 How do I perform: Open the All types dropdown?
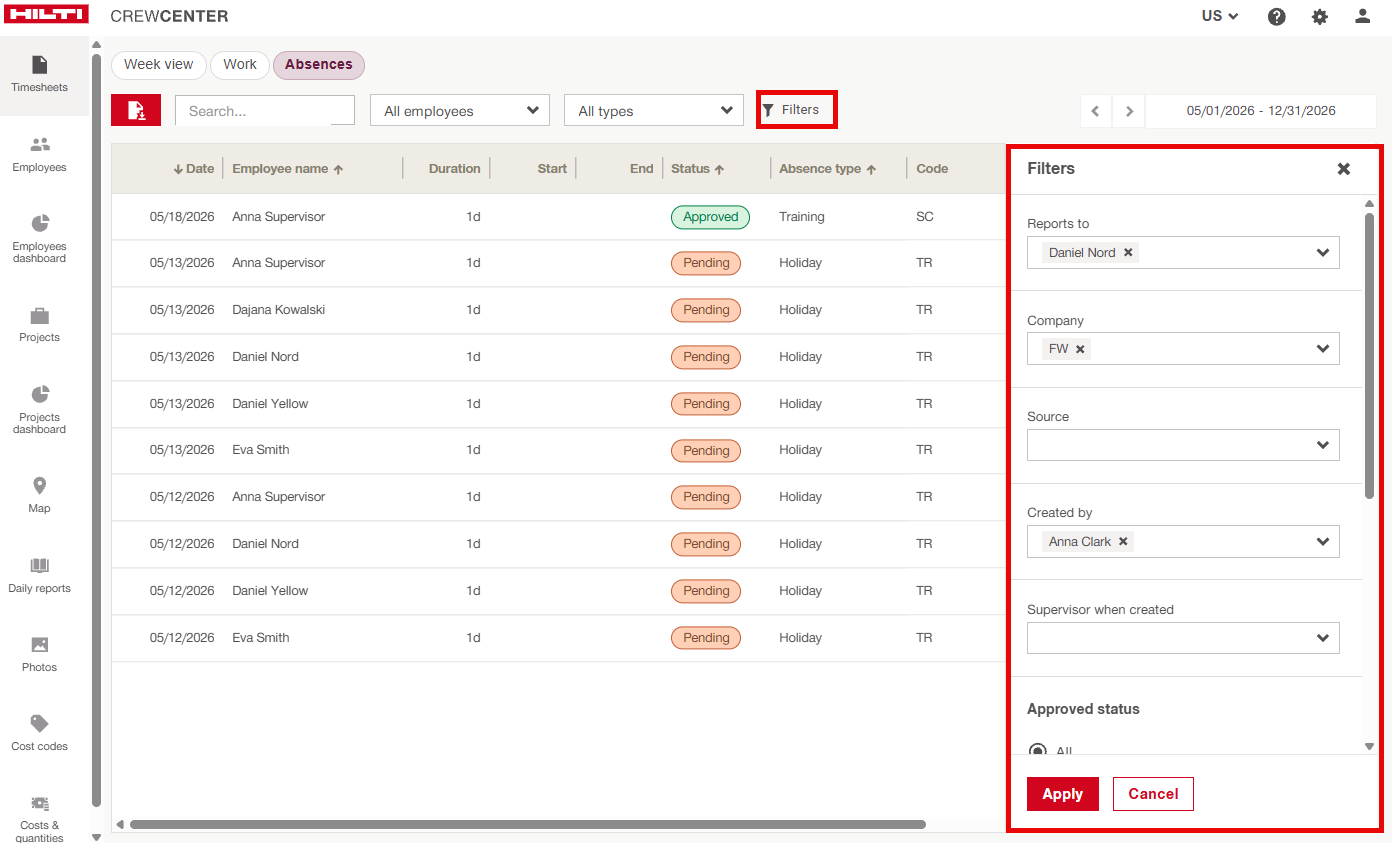[x=654, y=111]
